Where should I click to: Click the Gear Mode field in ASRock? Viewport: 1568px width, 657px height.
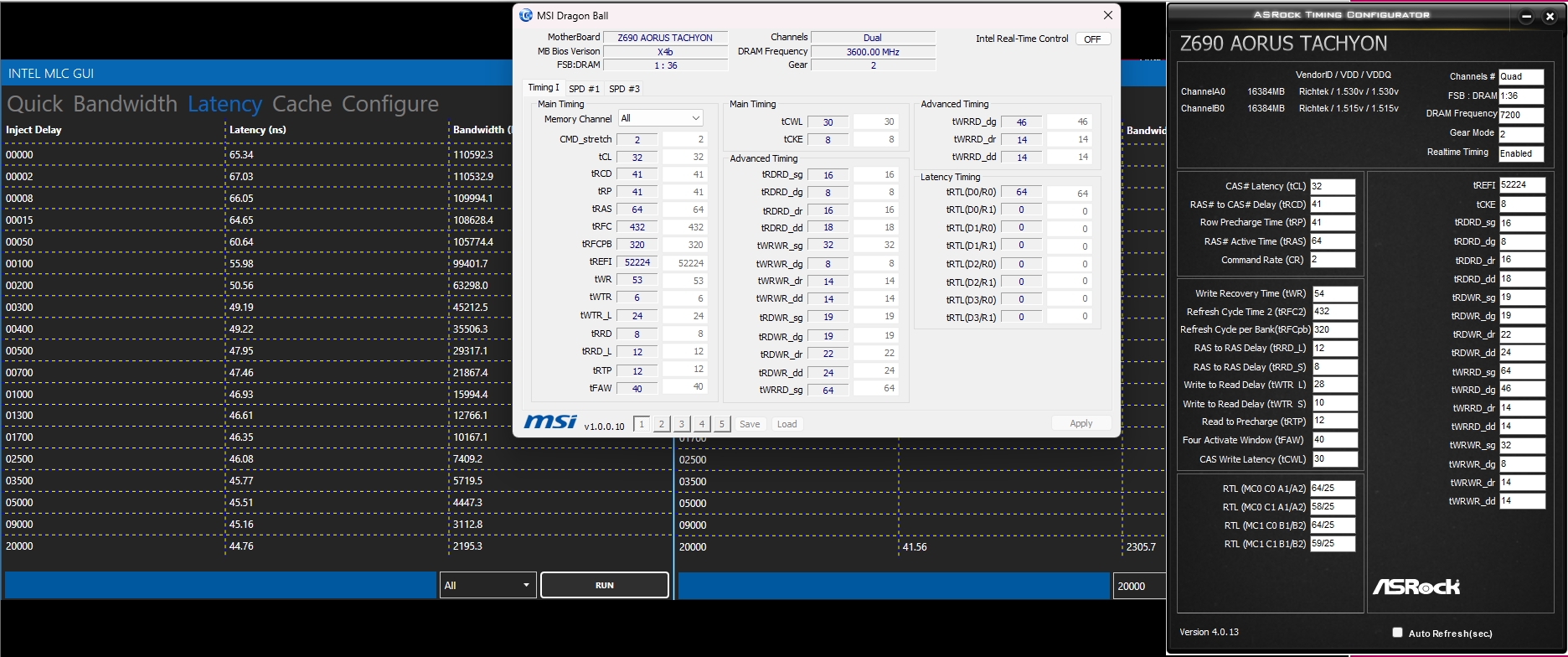click(x=1521, y=134)
